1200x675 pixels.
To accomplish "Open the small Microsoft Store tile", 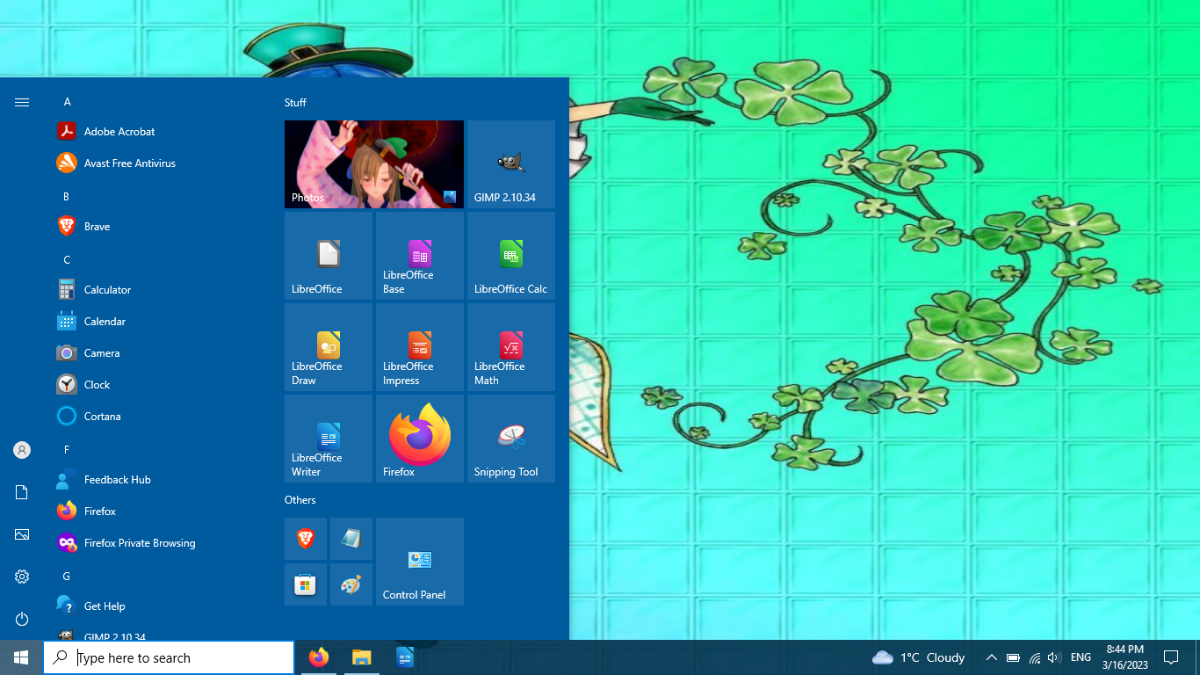I will [306, 584].
